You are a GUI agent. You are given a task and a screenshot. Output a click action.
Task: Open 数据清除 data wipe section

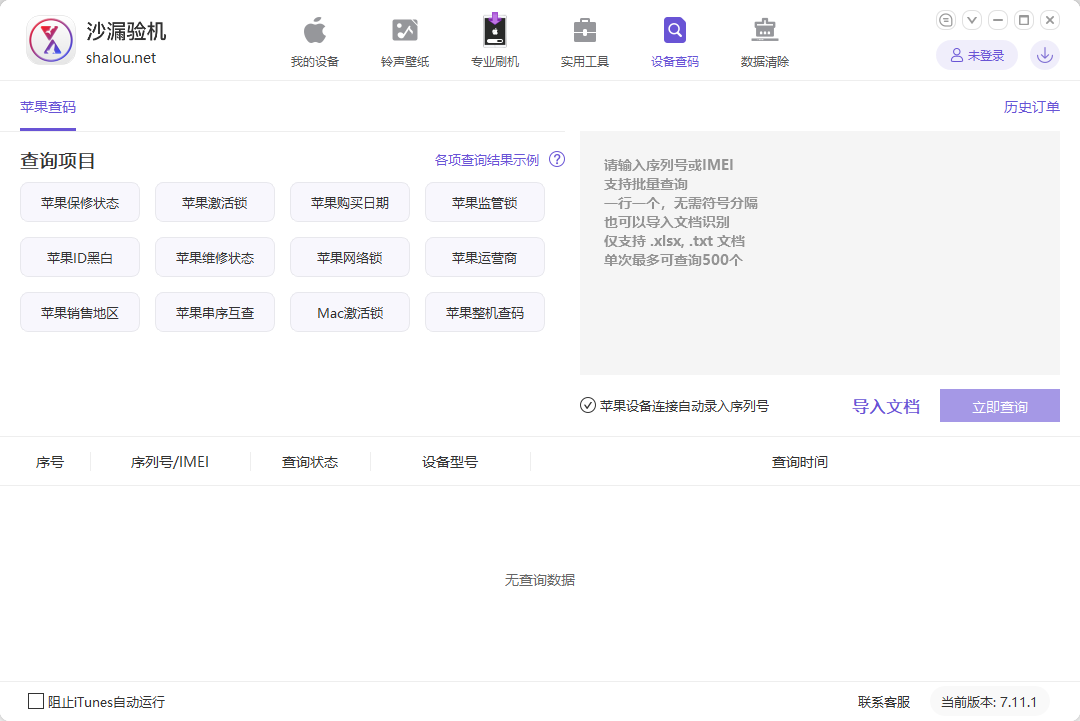click(765, 43)
